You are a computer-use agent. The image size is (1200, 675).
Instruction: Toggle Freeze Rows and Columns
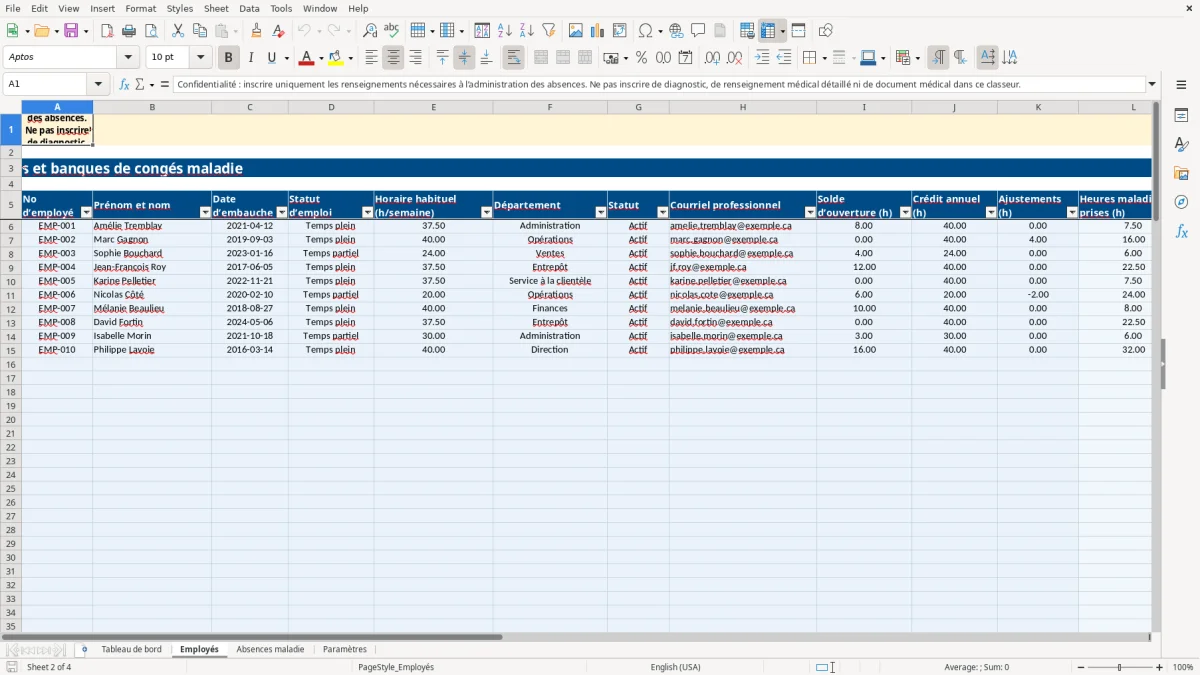point(768,31)
